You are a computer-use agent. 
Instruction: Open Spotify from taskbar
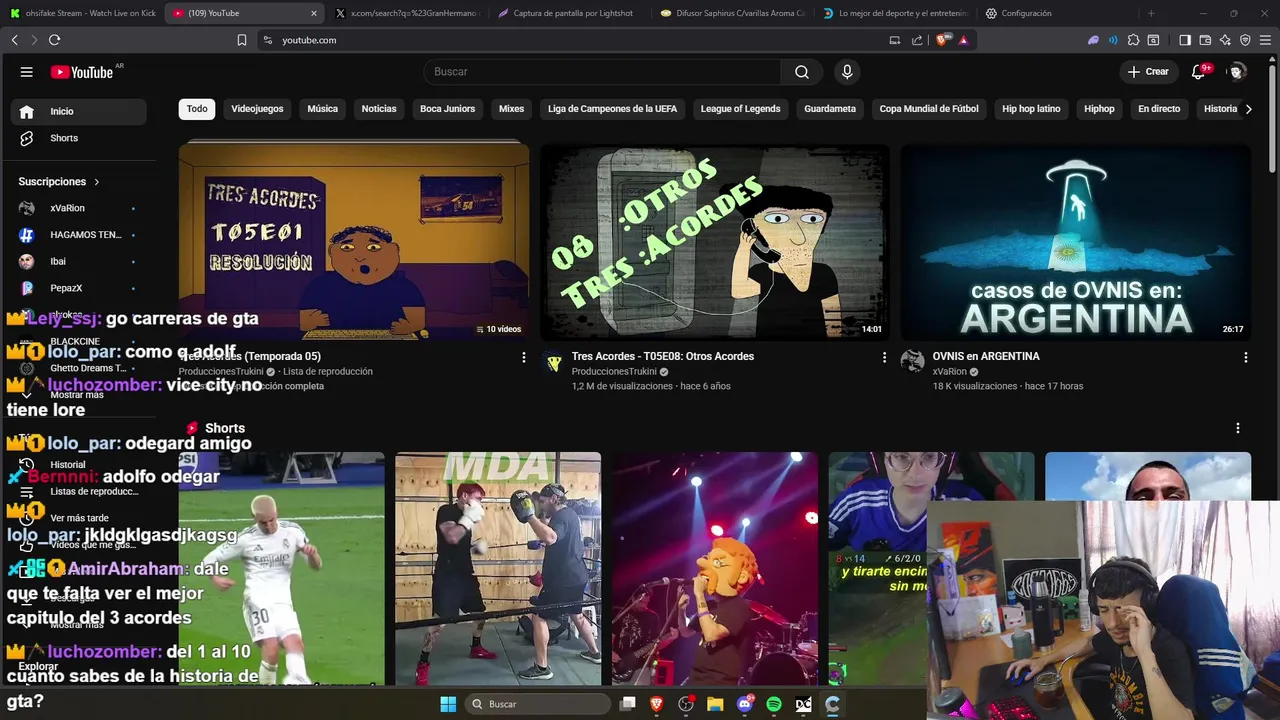[x=774, y=704]
